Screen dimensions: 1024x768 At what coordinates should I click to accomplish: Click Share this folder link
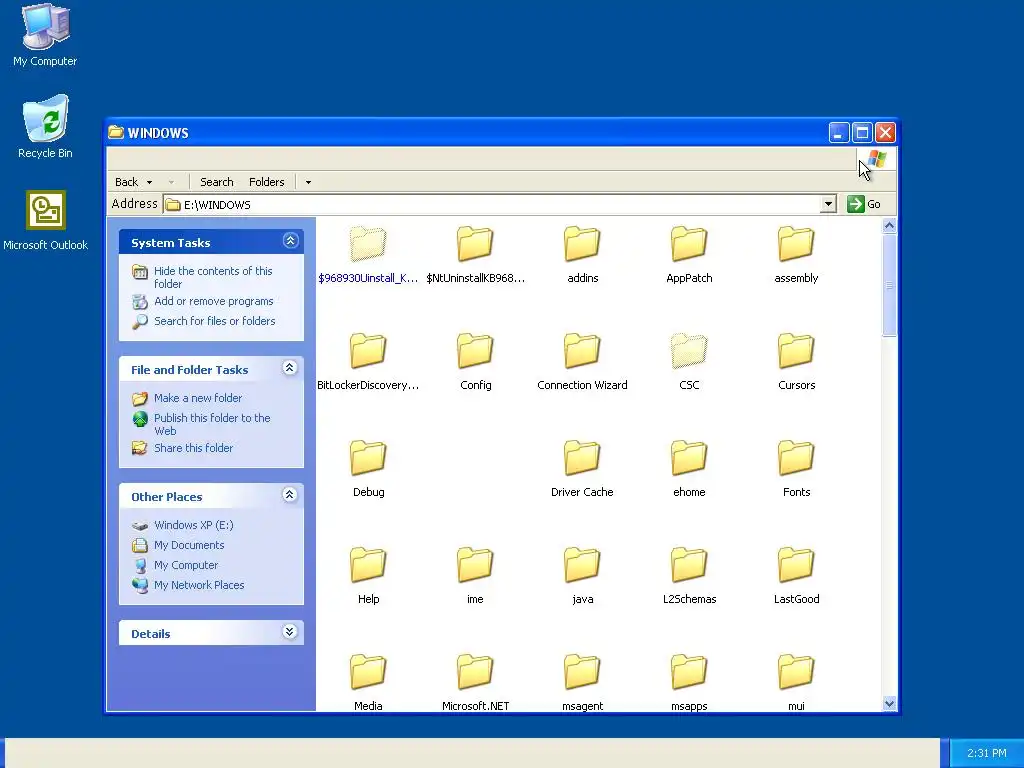click(193, 448)
